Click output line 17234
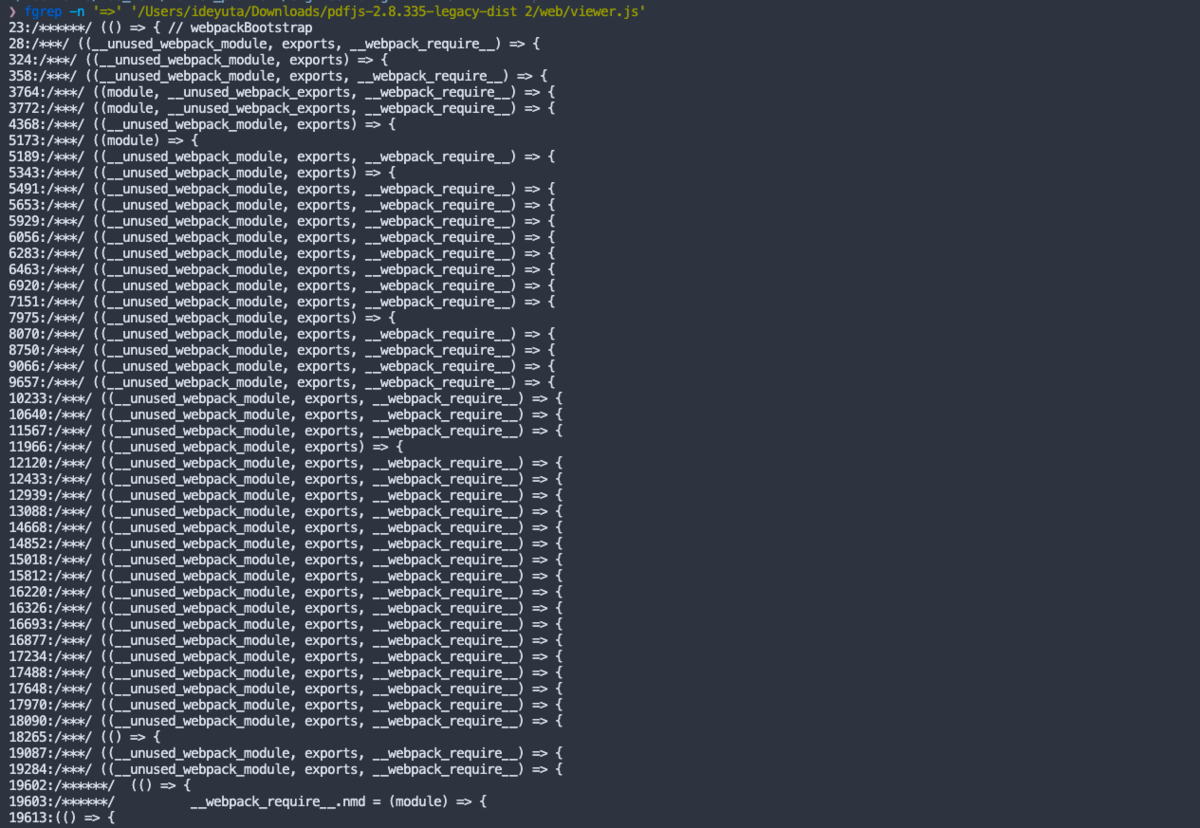This screenshot has width=1200, height=828. [286, 656]
